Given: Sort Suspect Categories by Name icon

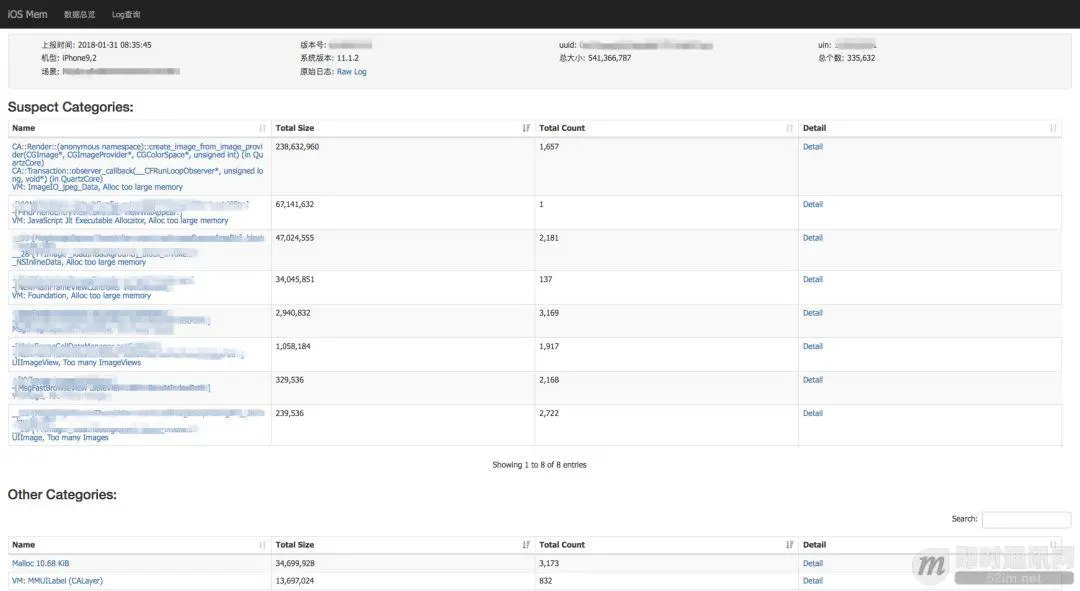Looking at the screenshot, I should (x=262, y=128).
